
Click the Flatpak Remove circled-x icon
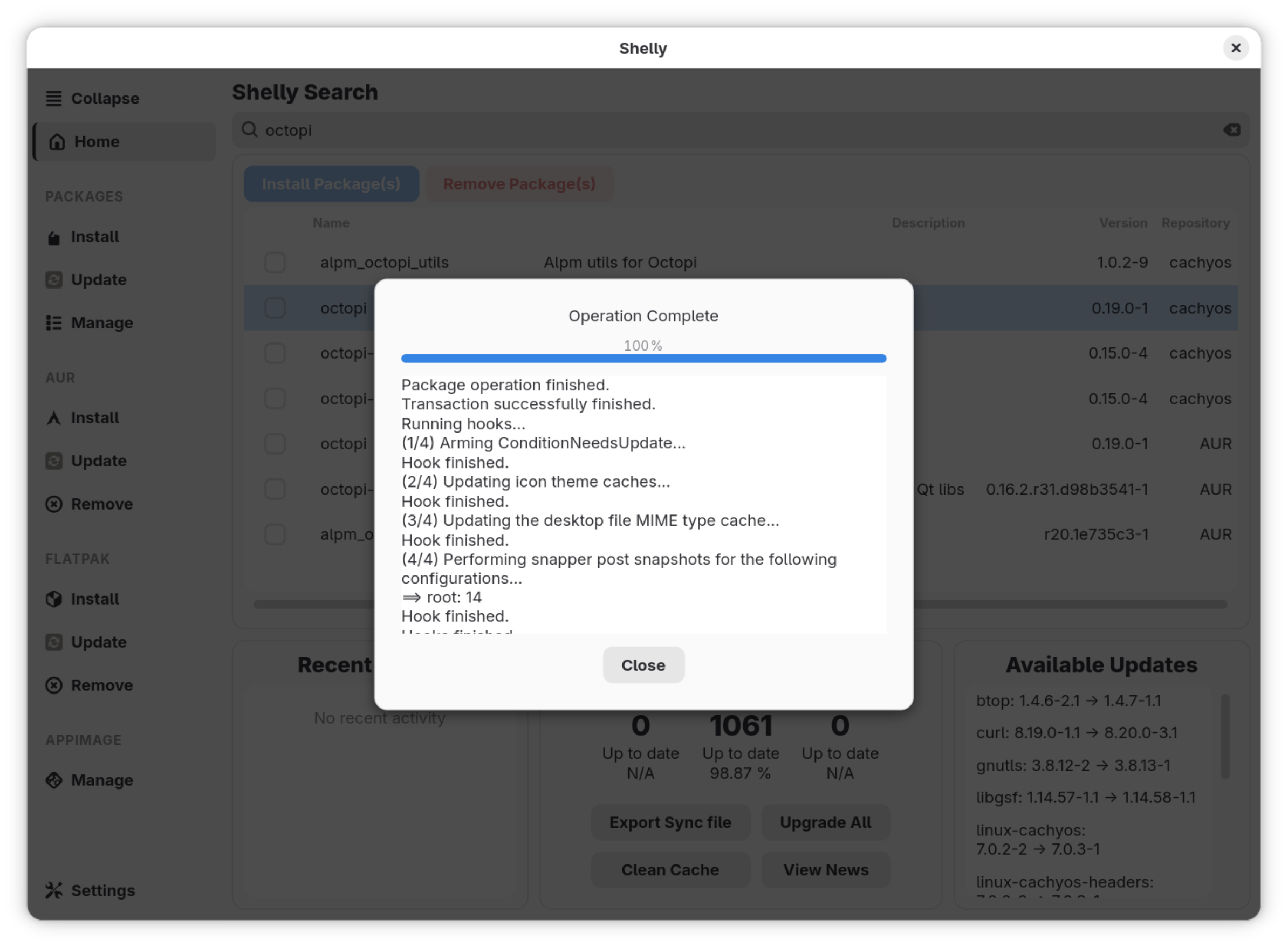point(54,685)
